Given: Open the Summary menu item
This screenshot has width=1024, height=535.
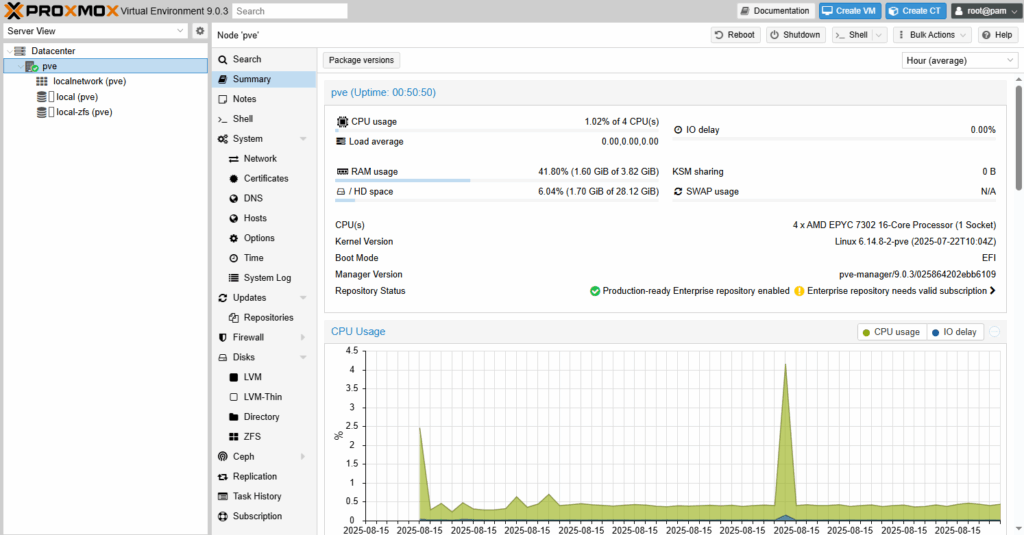Looking at the screenshot, I should click(x=264, y=79).
